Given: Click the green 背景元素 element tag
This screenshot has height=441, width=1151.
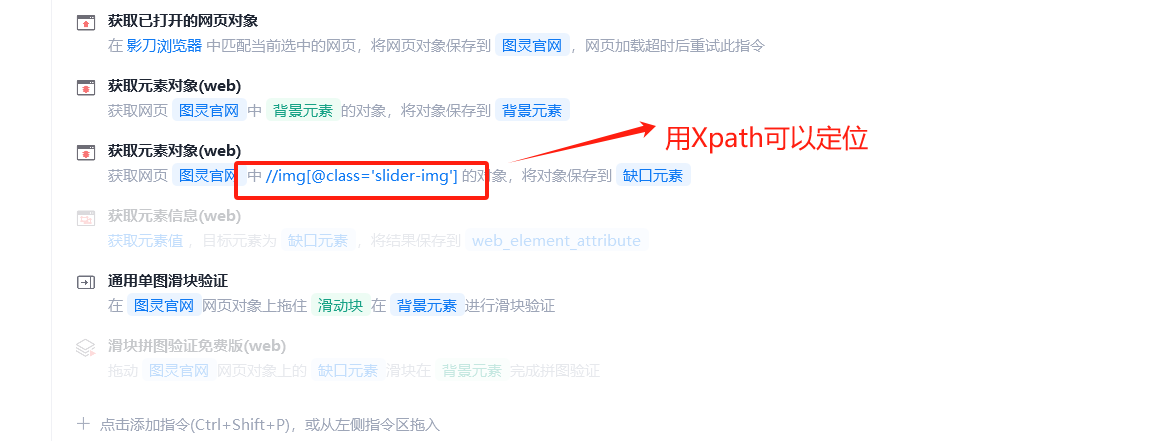Looking at the screenshot, I should 302,111.
